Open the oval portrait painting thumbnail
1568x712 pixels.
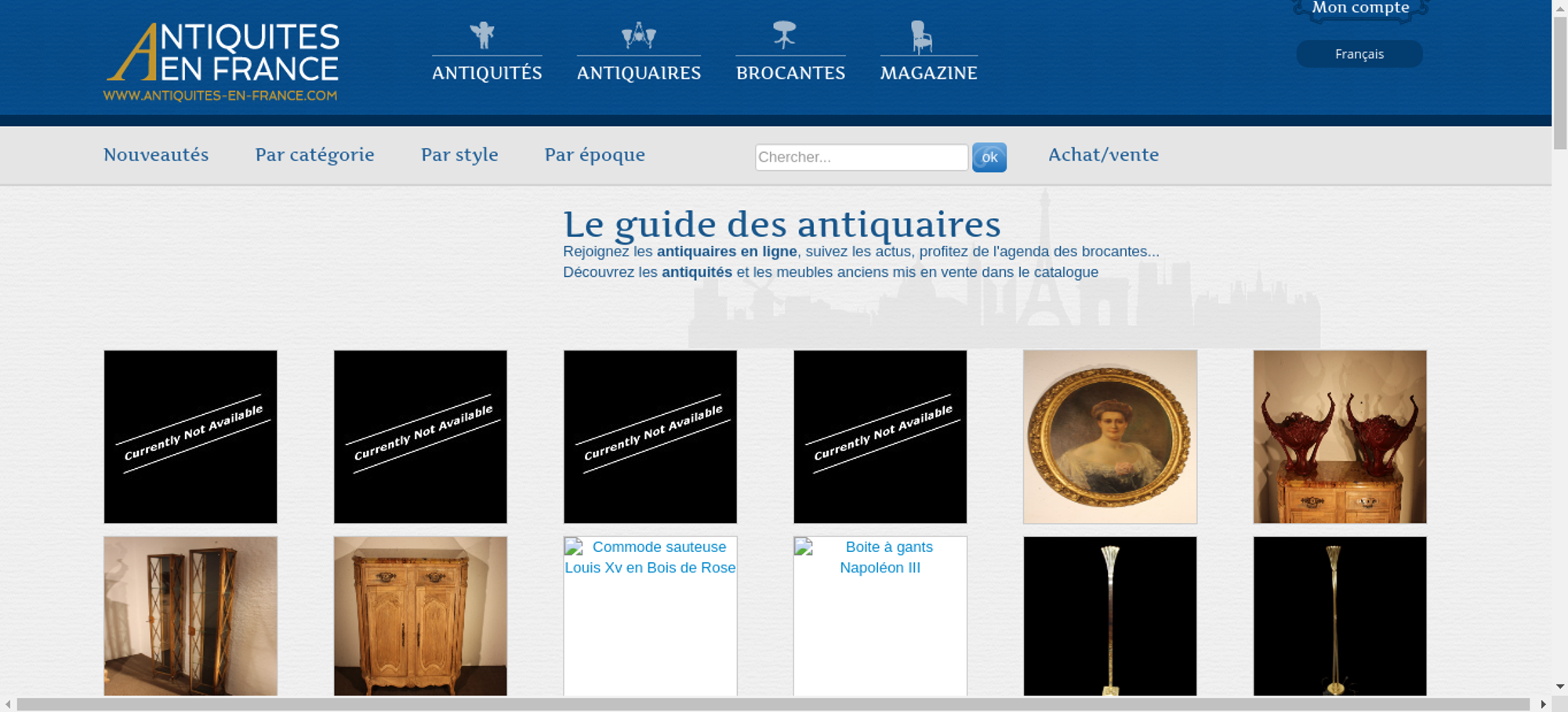pyautogui.click(x=1109, y=437)
